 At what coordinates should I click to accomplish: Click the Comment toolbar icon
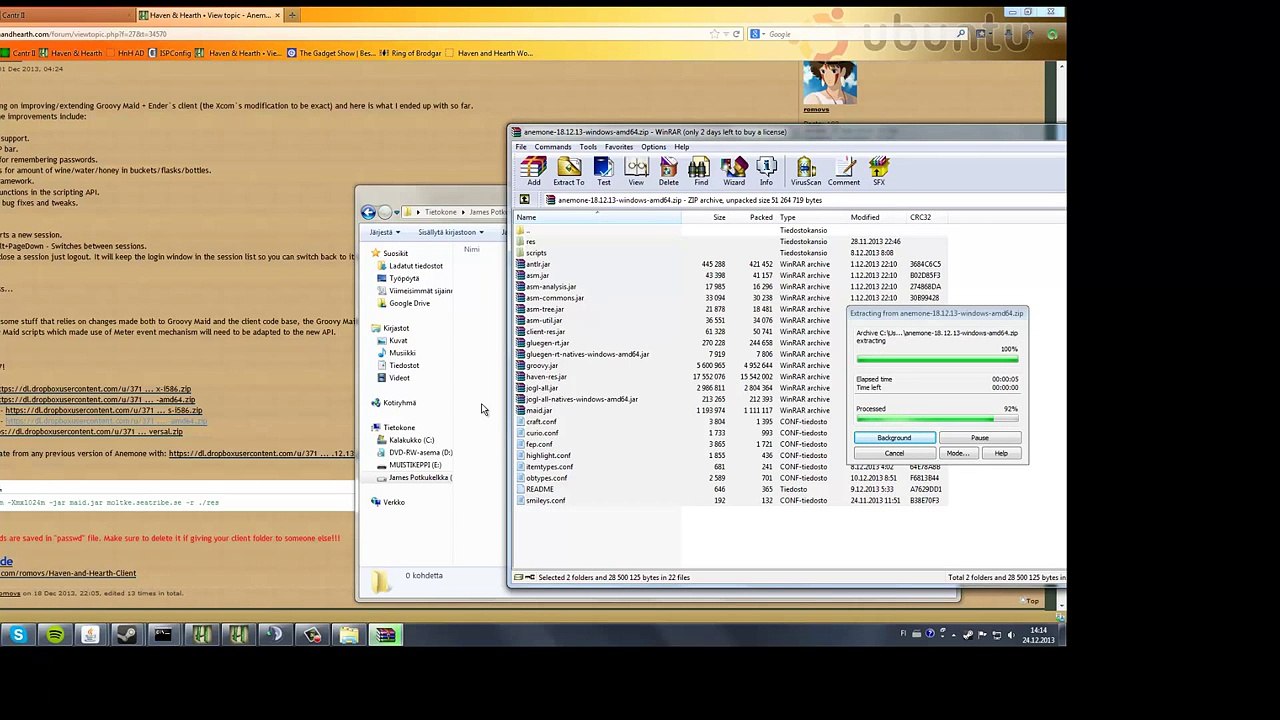tap(844, 172)
